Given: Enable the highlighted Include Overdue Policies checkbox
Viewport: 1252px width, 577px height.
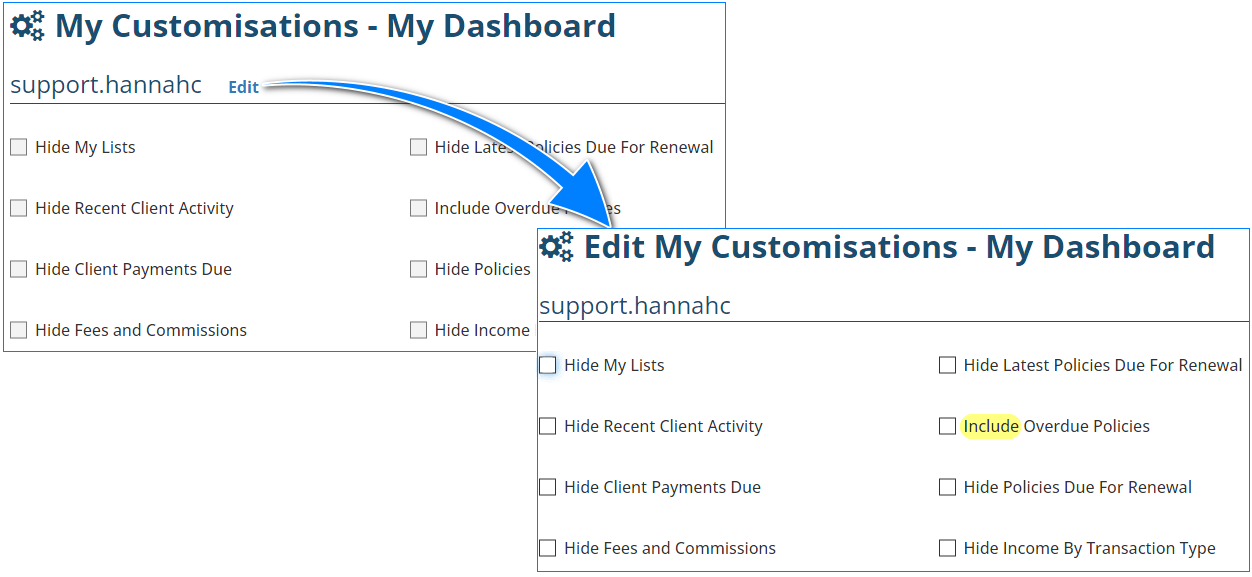Looking at the screenshot, I should (x=948, y=427).
